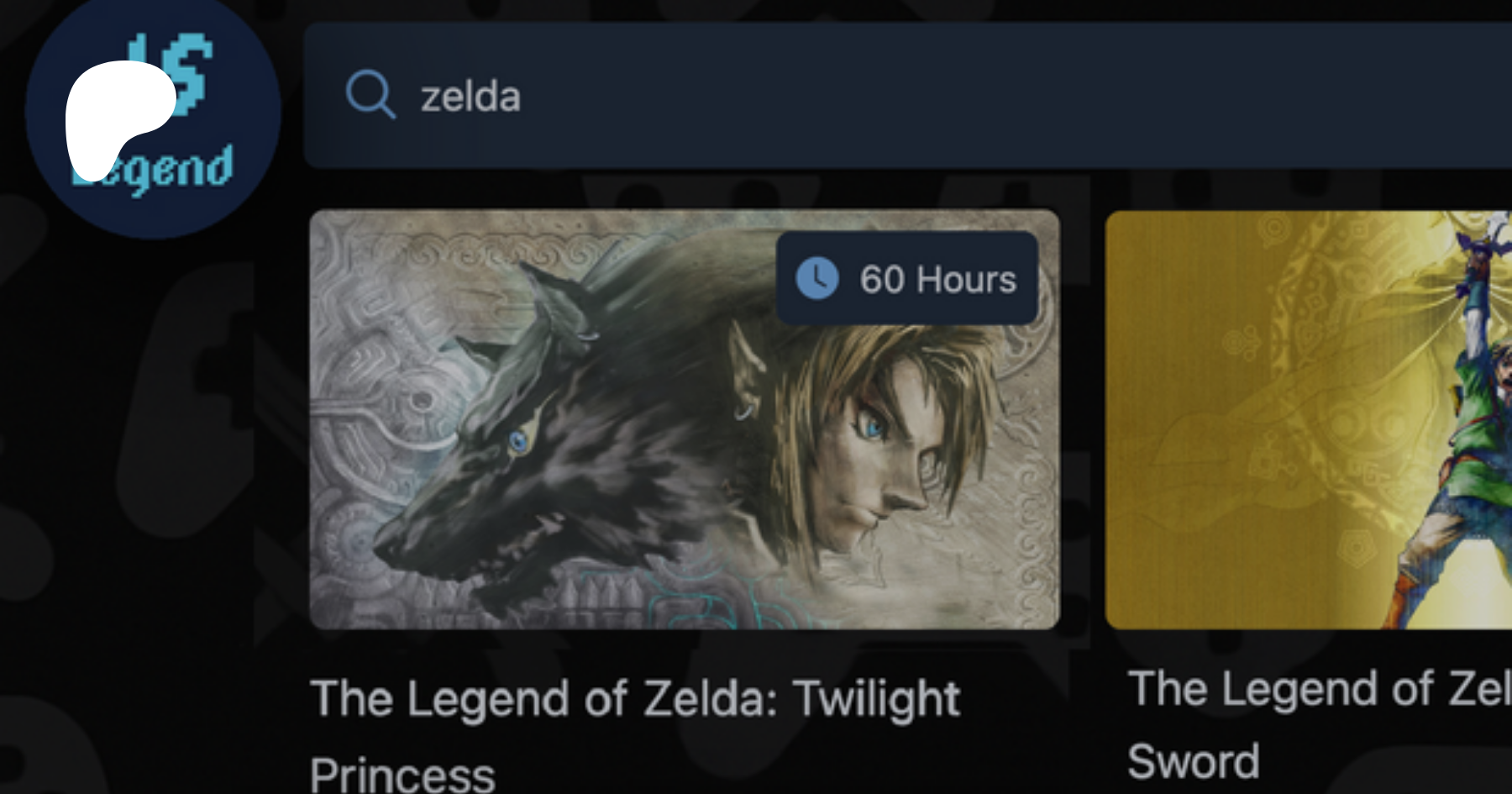
Task: Click the typed word 'zelda' in search
Action: pos(470,96)
